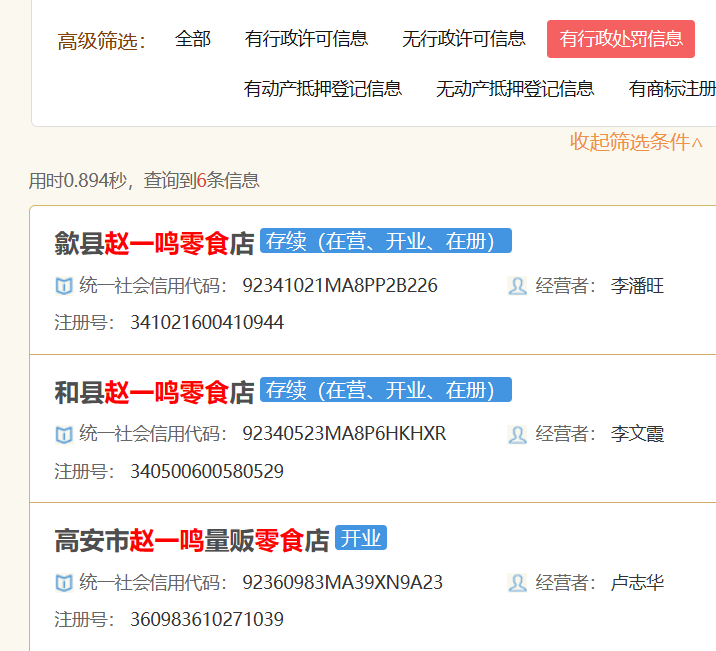The height and width of the screenshot is (651, 716).
Task: Click book icon beside 歙县 credit code
Action: click(64, 287)
